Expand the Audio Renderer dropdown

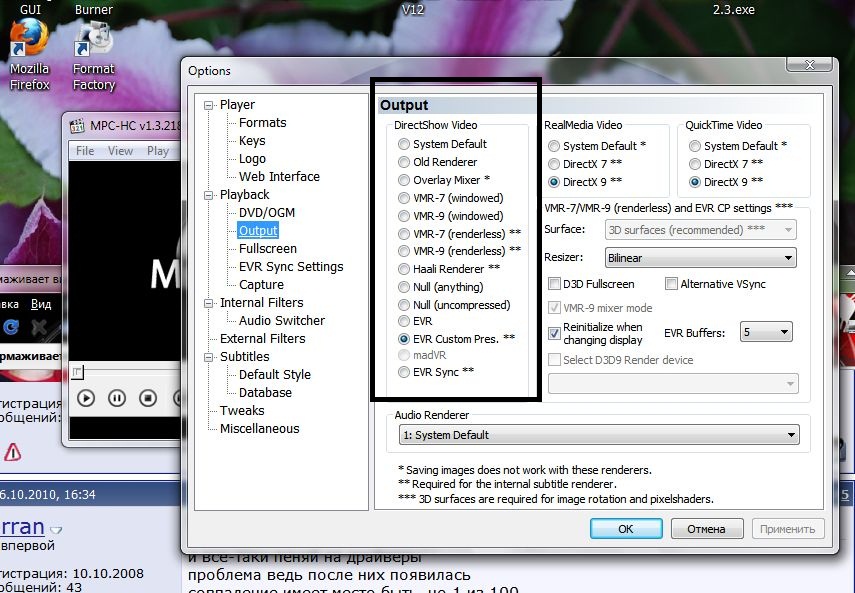click(598, 435)
